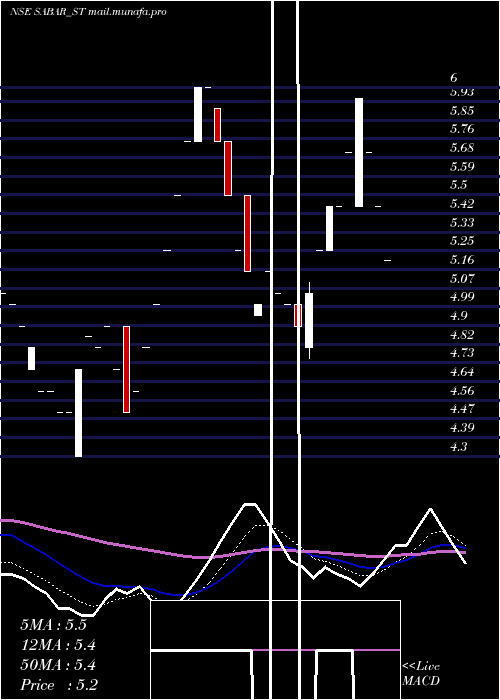
Task: Open the <<Live MACD link
Action: pyautogui.click(x=421, y=674)
